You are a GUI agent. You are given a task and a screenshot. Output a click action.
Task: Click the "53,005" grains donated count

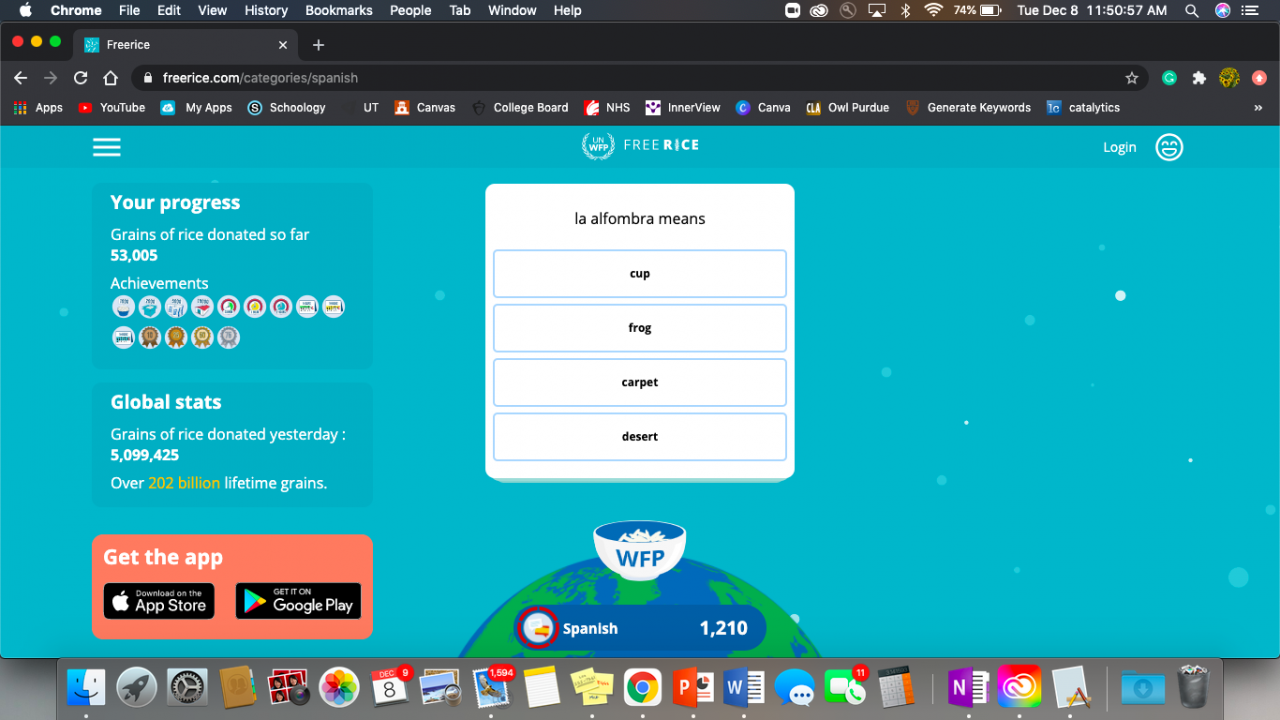134,255
